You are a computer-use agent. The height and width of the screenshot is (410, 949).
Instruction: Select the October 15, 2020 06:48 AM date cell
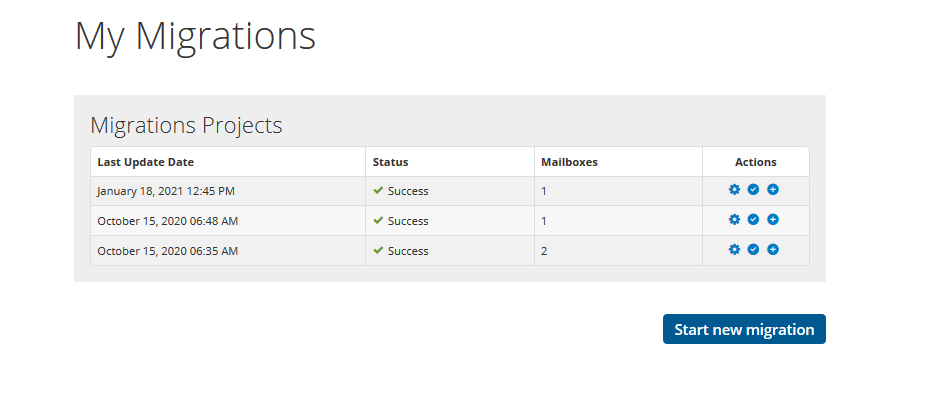(x=228, y=221)
